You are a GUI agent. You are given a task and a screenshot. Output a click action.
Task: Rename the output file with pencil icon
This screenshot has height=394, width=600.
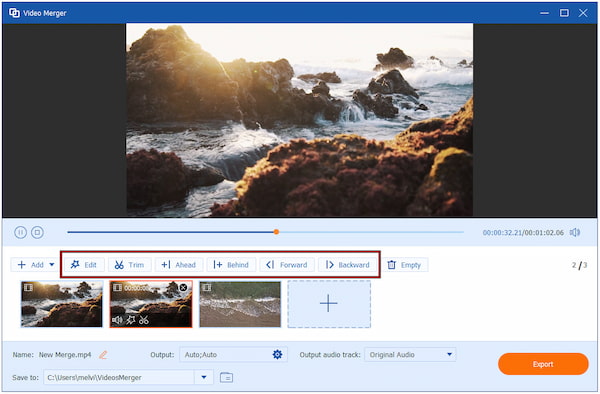pos(103,355)
